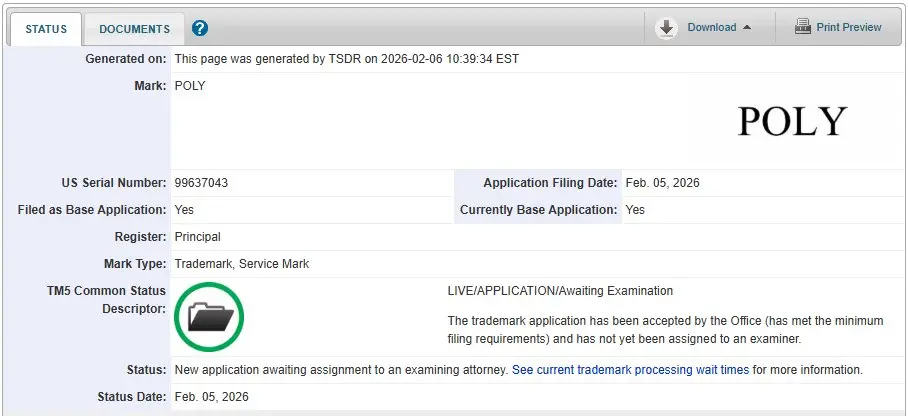Click Mark Type value Trademark, Service Mark
Image resolution: width=908 pixels, height=416 pixels.
click(242, 264)
